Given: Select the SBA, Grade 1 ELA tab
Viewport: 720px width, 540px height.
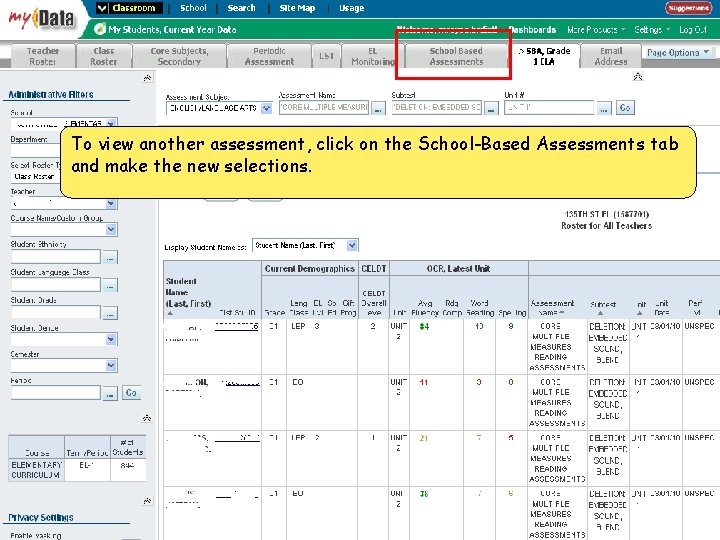Looking at the screenshot, I should [x=545, y=56].
